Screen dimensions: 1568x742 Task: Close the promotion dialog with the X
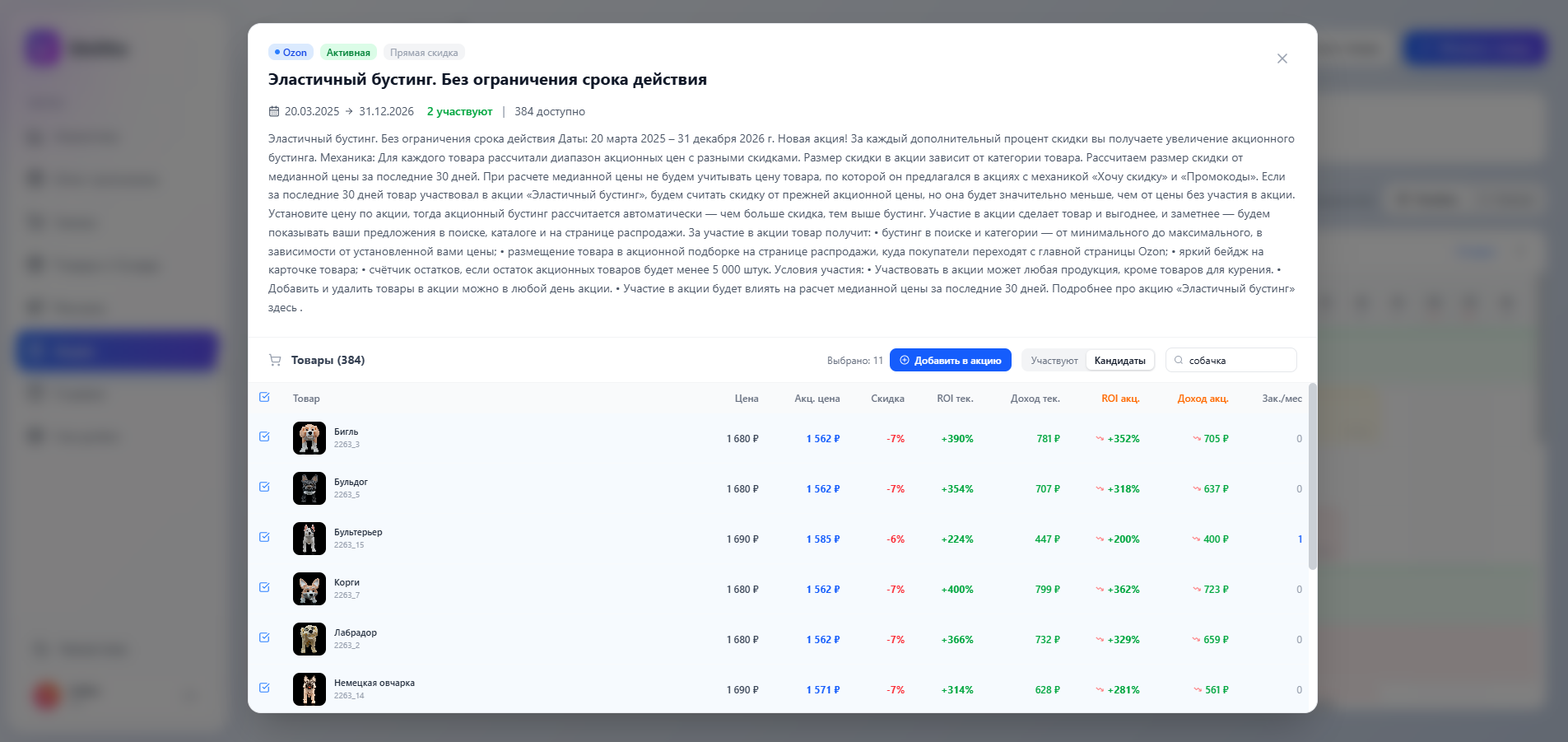[1282, 58]
